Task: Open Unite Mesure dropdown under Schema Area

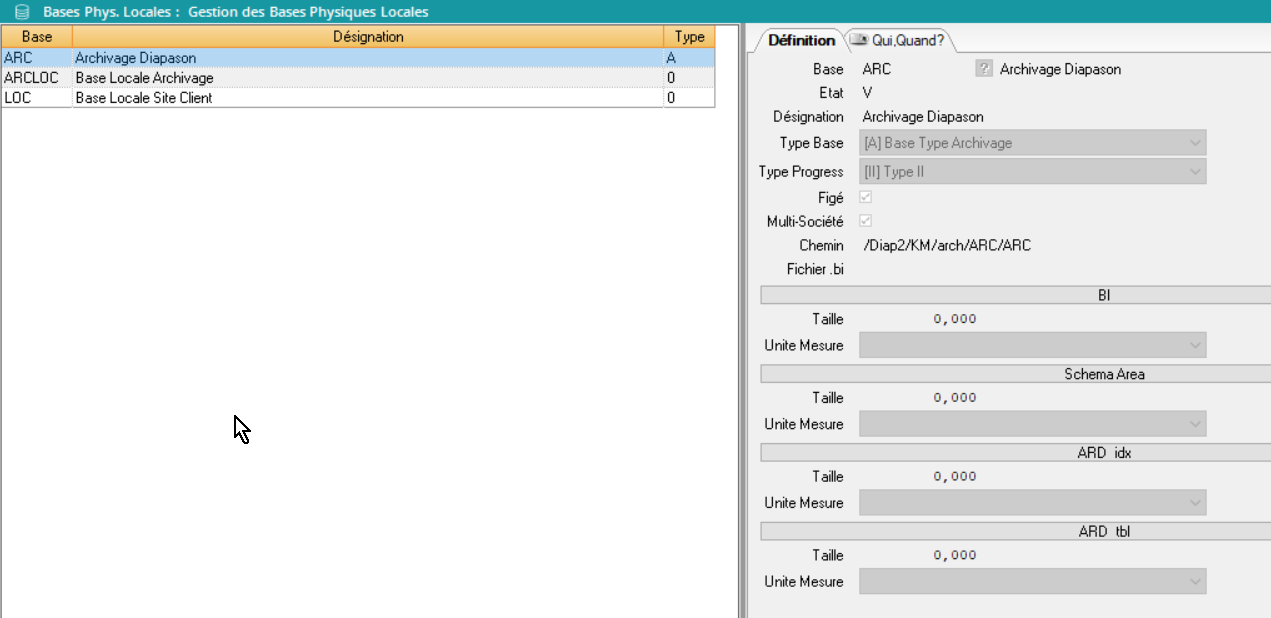Action: click(1033, 424)
